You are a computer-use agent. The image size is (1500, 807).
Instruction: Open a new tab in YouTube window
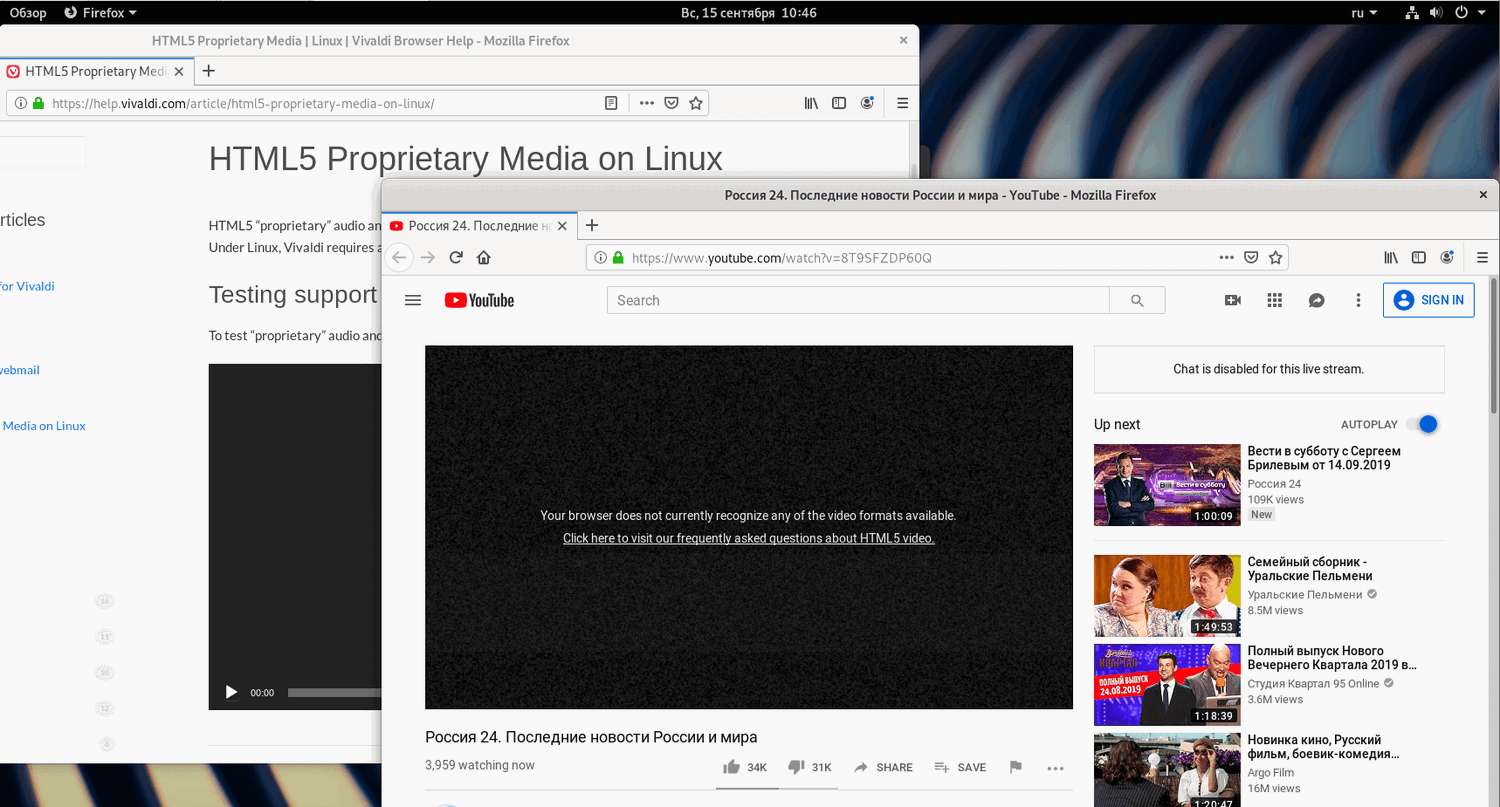pyautogui.click(x=591, y=225)
